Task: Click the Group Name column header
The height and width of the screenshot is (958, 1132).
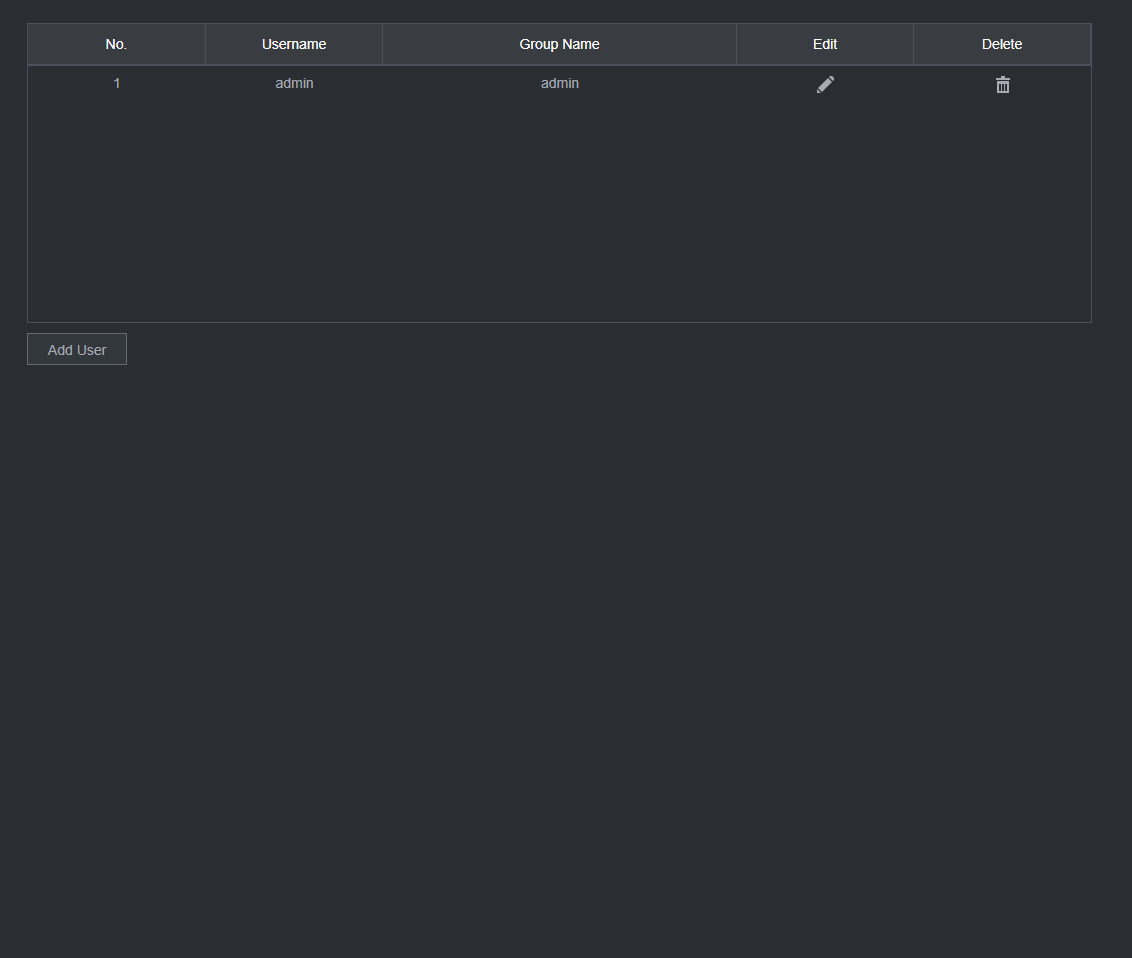Action: click(x=559, y=44)
